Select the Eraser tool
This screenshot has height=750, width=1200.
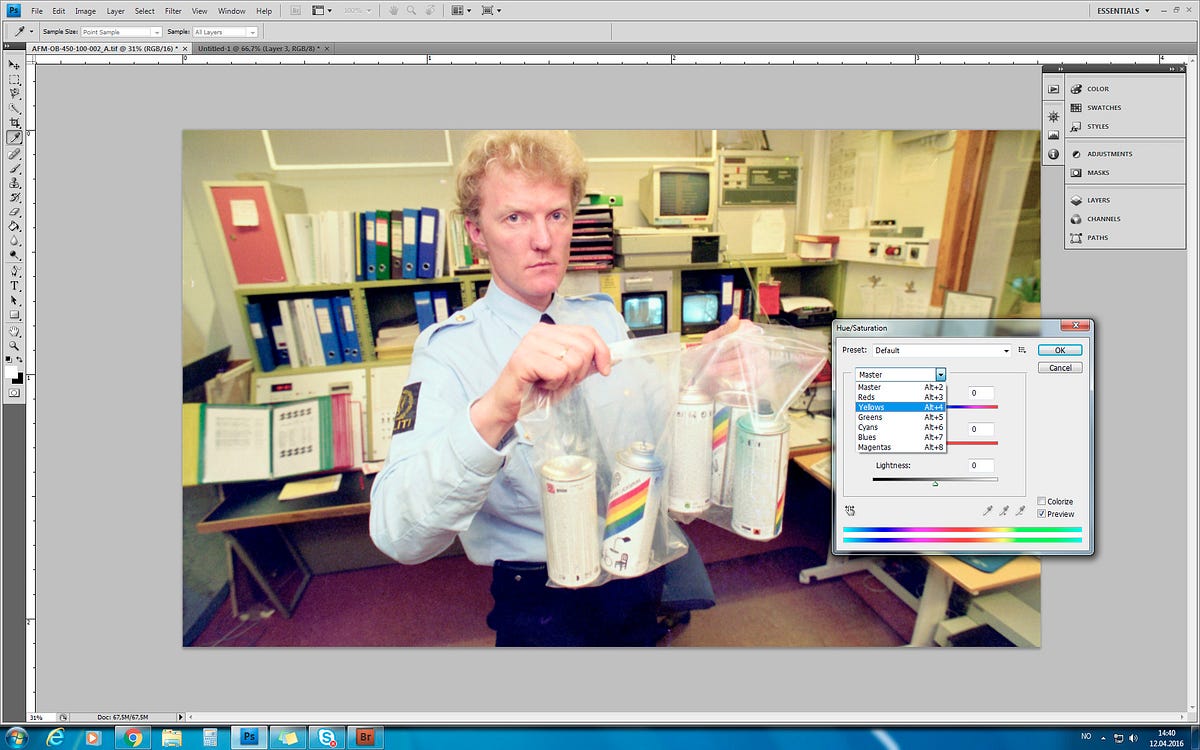pyautogui.click(x=15, y=212)
